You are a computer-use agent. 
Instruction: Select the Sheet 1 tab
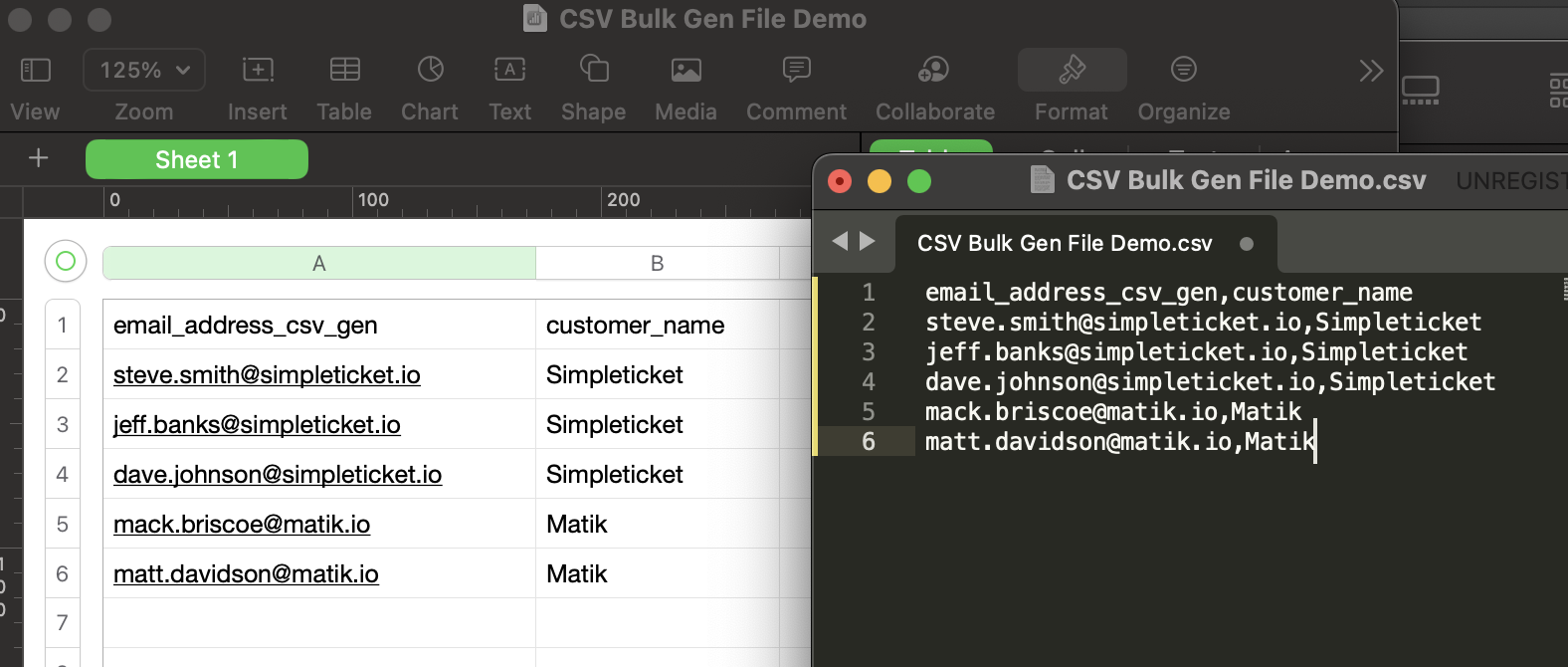(196, 159)
